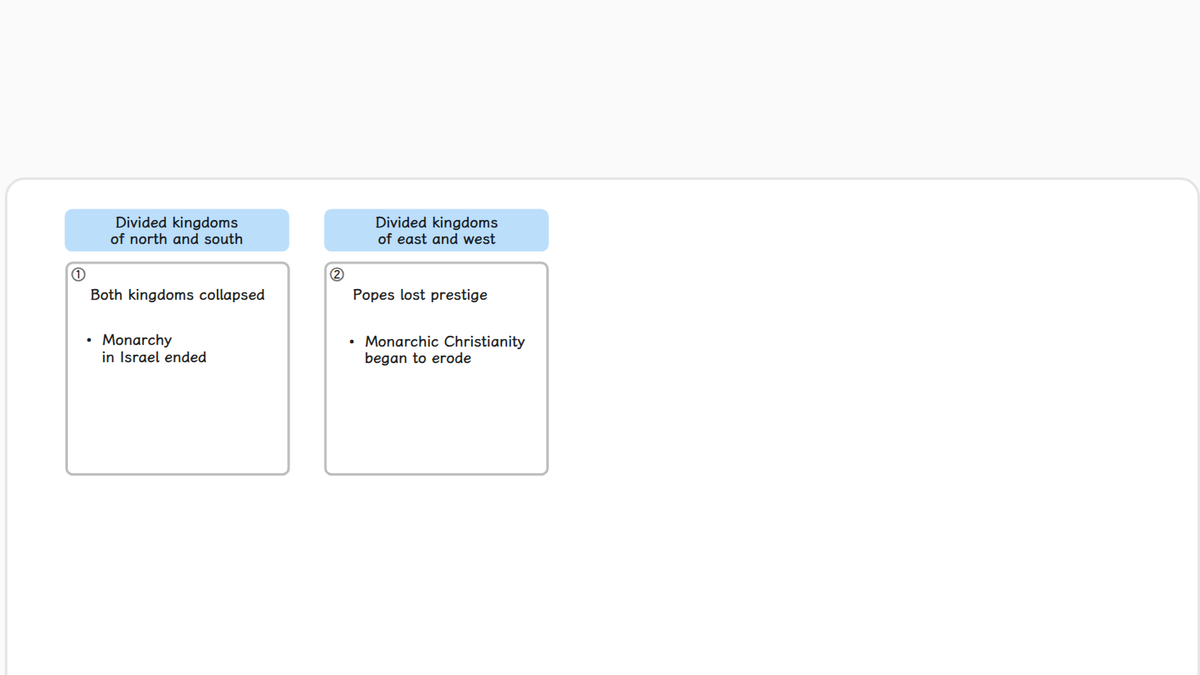
Task: Select the 'Popes lost prestige' text
Action: (420, 295)
